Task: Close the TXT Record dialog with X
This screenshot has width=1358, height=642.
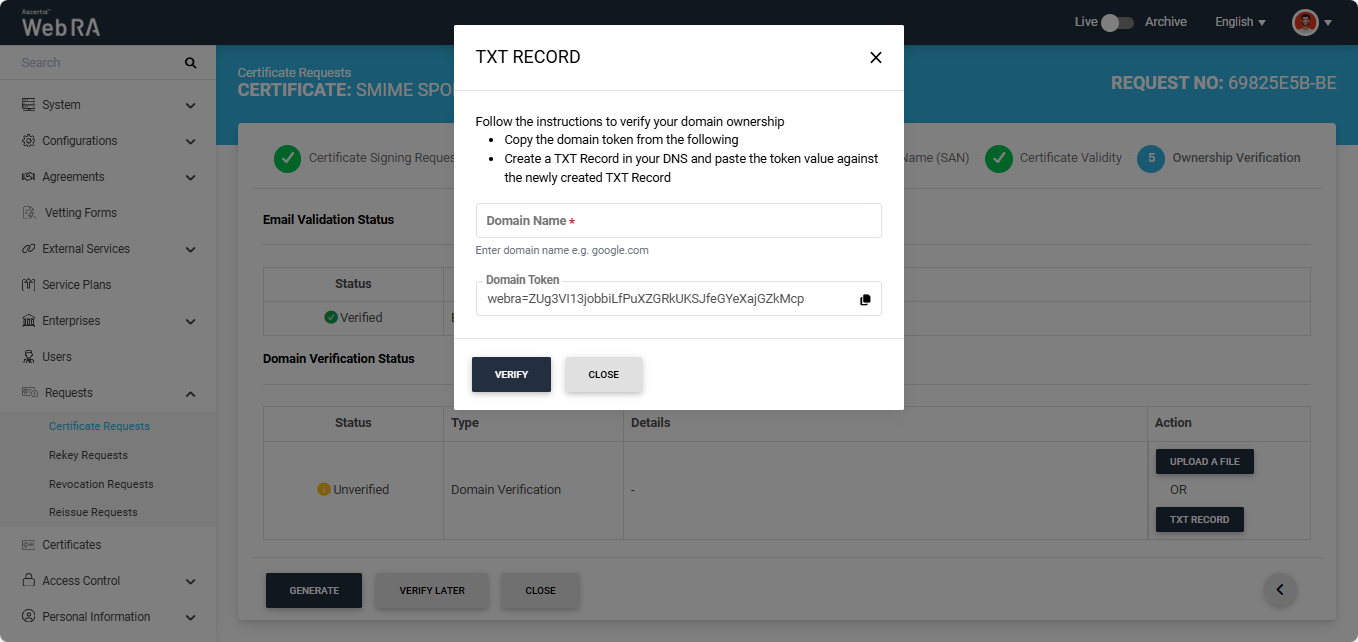Action: pos(875,58)
